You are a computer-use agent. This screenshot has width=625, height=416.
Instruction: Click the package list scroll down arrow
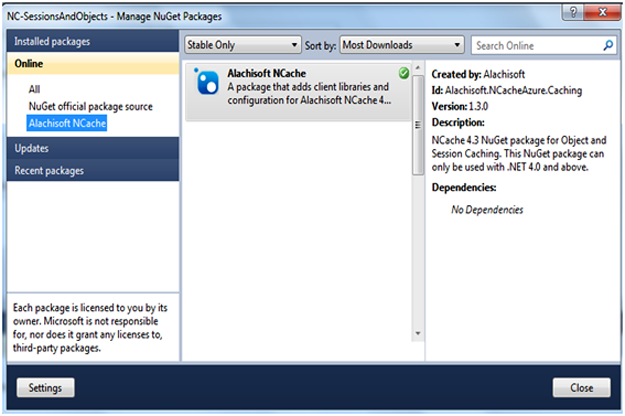[x=418, y=334]
